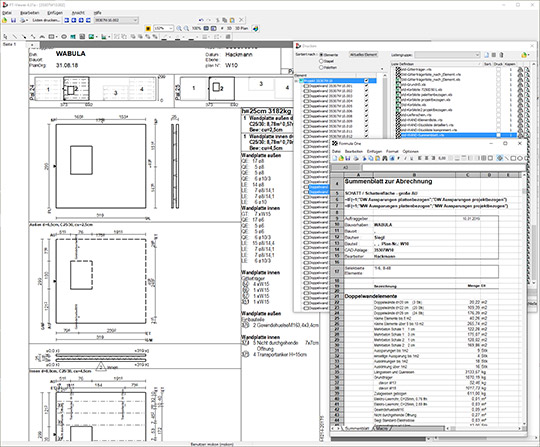Open Optionen menu in Formula One
Viewport: 540px width, 447px height.
[x=411, y=151]
